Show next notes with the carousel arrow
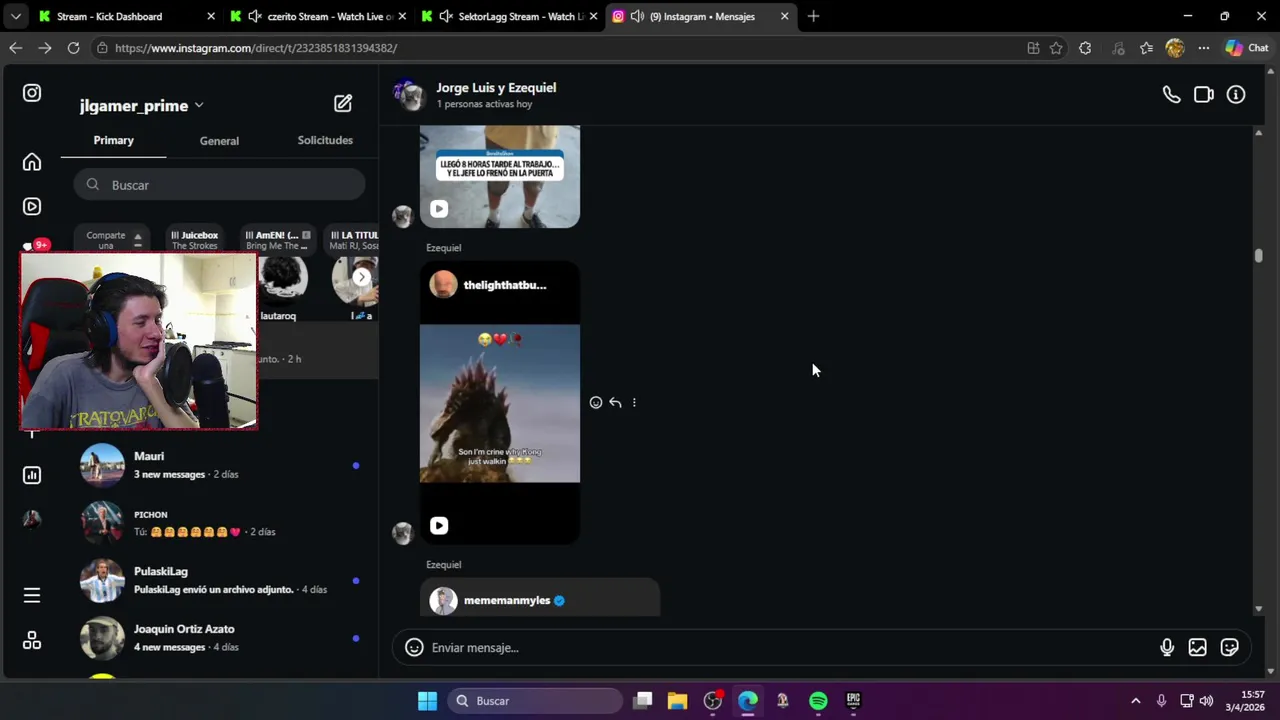1280x720 pixels. click(x=362, y=277)
